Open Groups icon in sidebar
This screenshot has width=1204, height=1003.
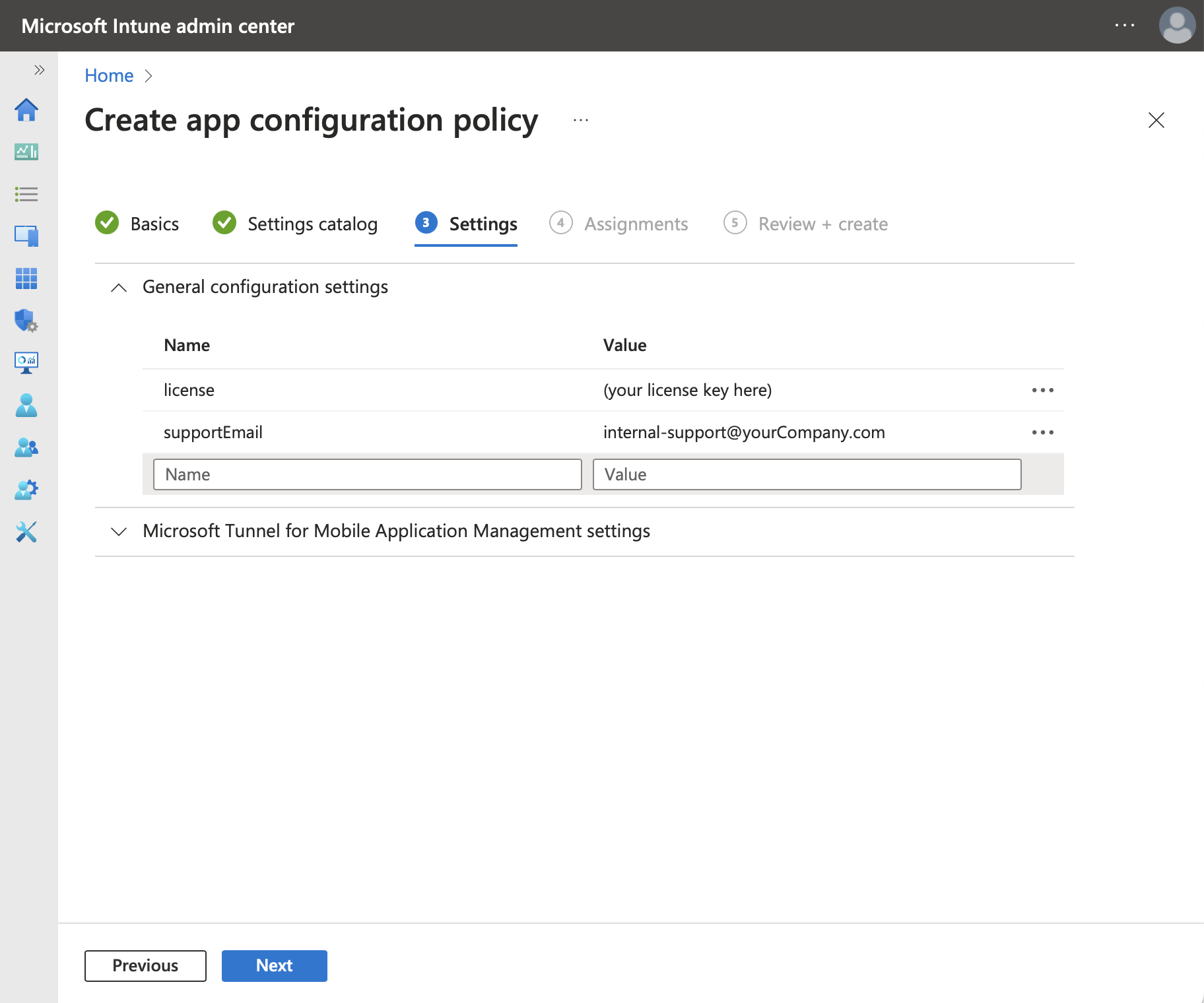click(x=26, y=447)
